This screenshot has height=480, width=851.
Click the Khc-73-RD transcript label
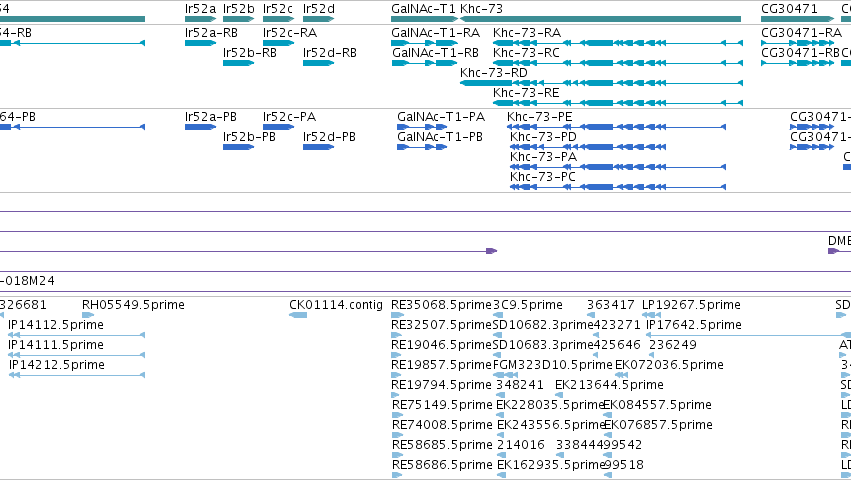tap(494, 73)
